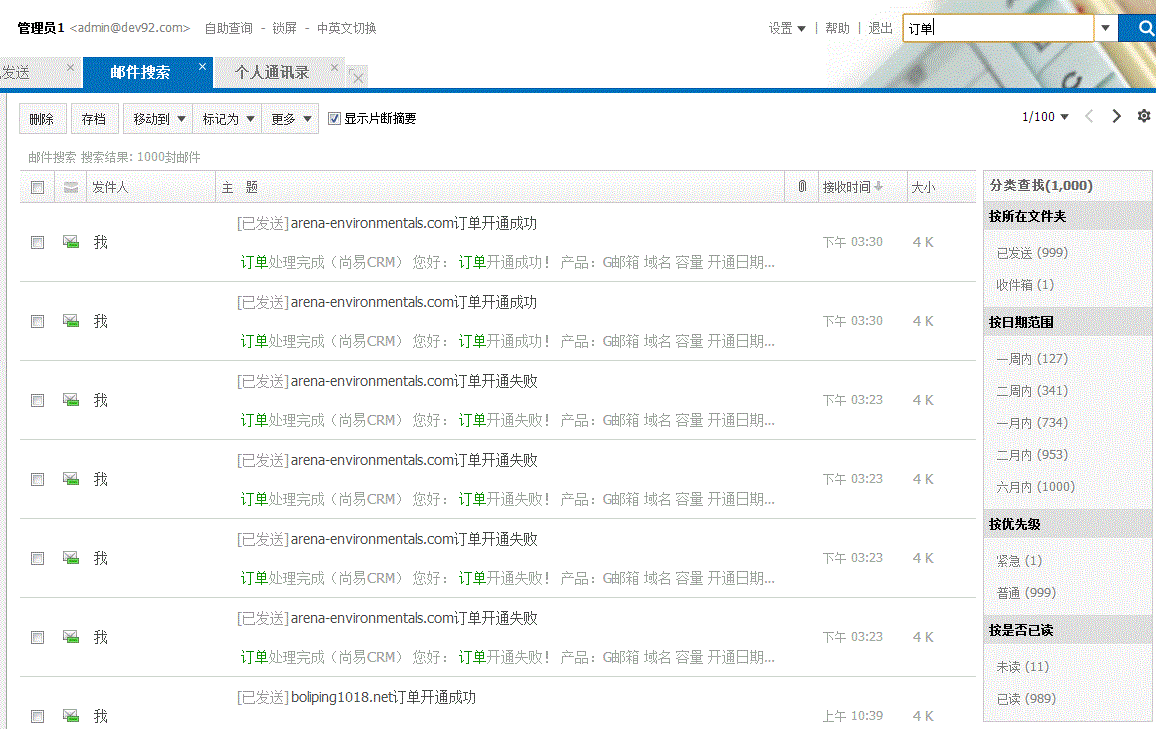
Task: Open the 设置 menu at top
Action: coord(787,28)
